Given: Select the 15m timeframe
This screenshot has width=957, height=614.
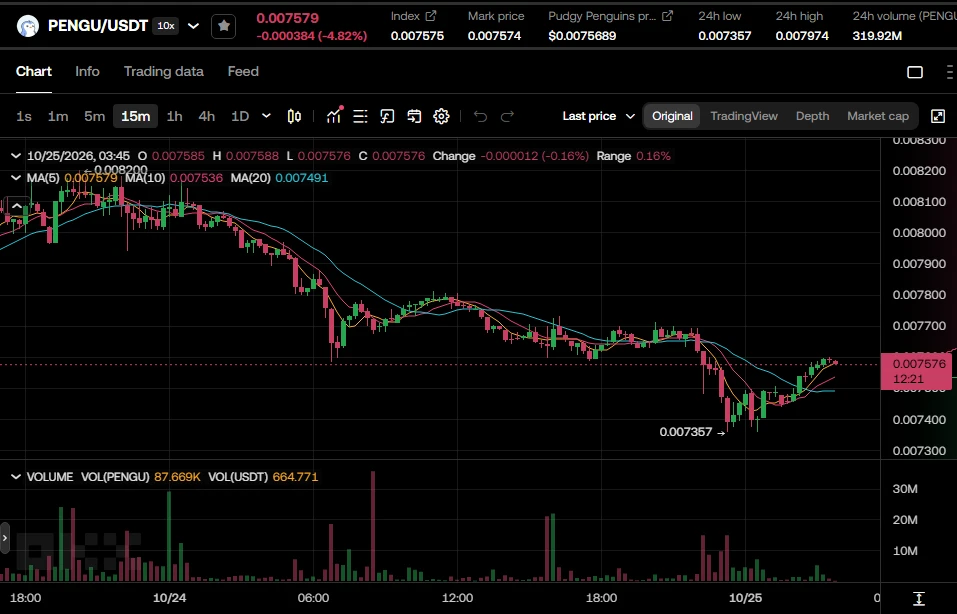Looking at the screenshot, I should 135,116.
